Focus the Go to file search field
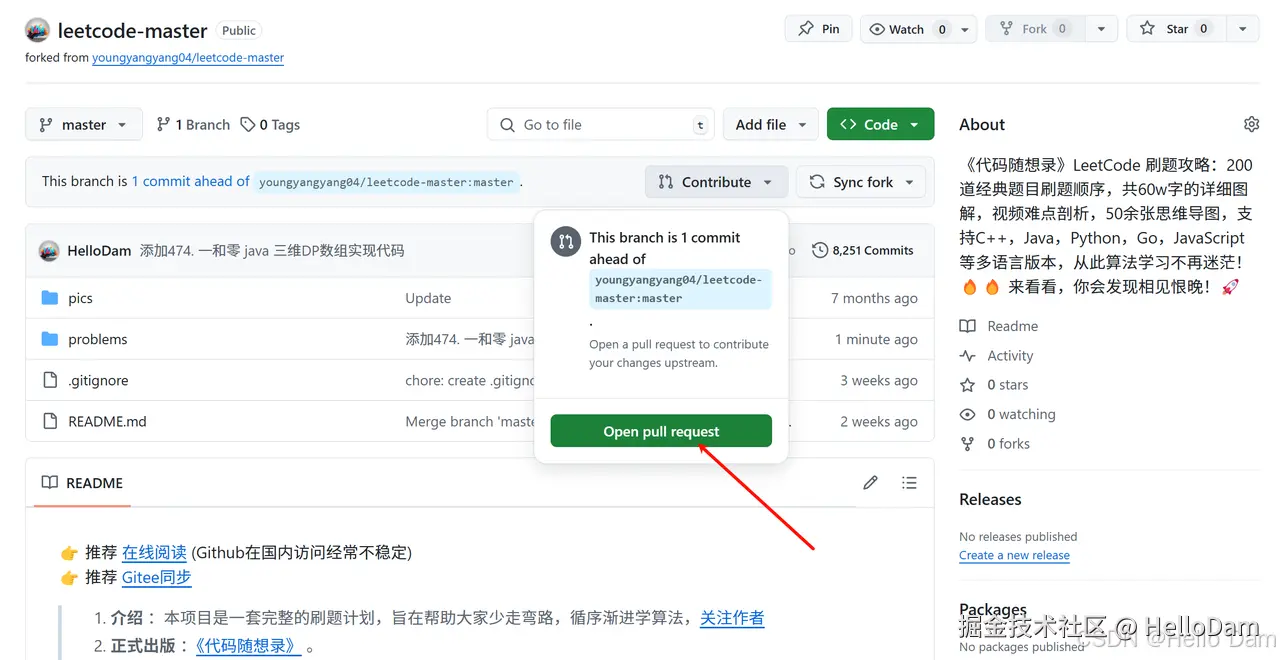Viewport: 1280px width, 660px height. 601,125
